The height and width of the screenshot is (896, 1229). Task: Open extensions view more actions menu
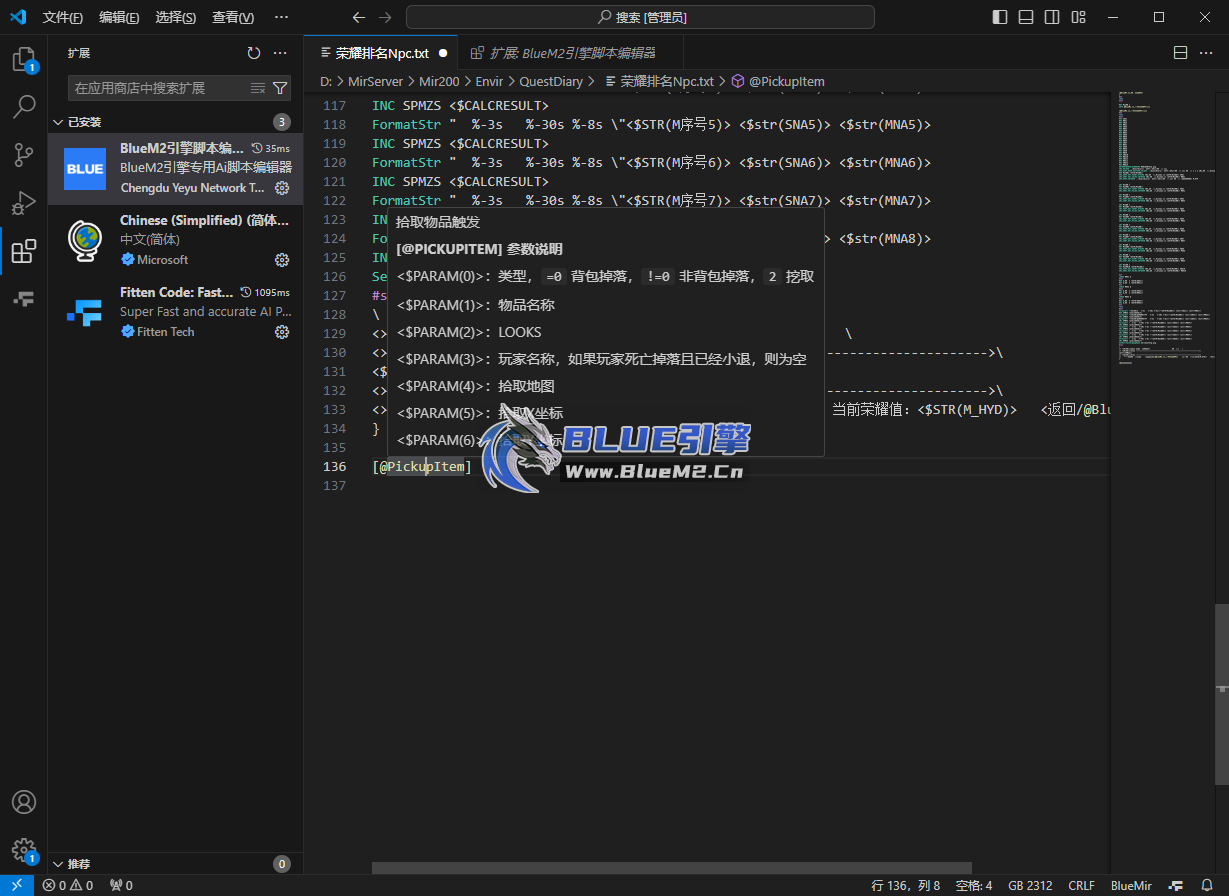point(280,53)
